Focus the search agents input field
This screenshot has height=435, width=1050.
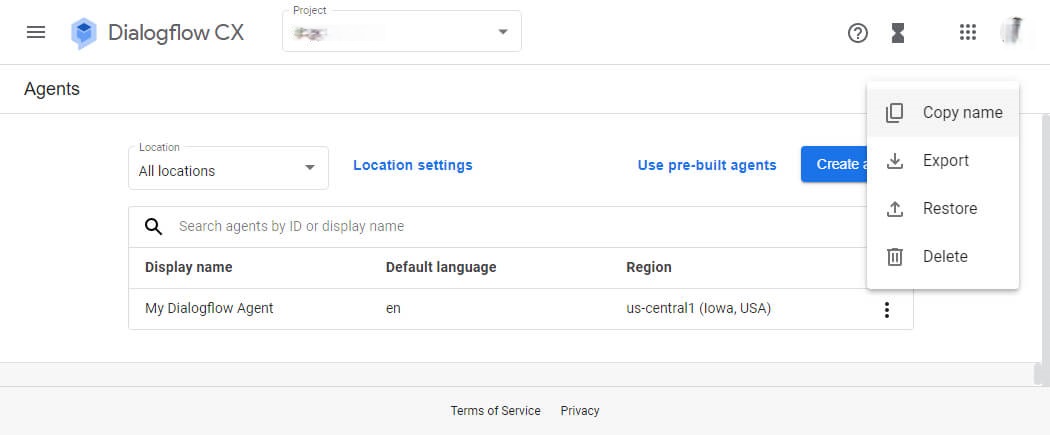[x=500, y=226]
